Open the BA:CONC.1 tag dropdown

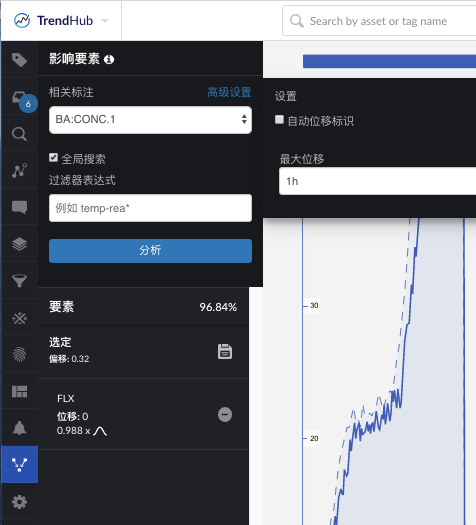pos(150,120)
